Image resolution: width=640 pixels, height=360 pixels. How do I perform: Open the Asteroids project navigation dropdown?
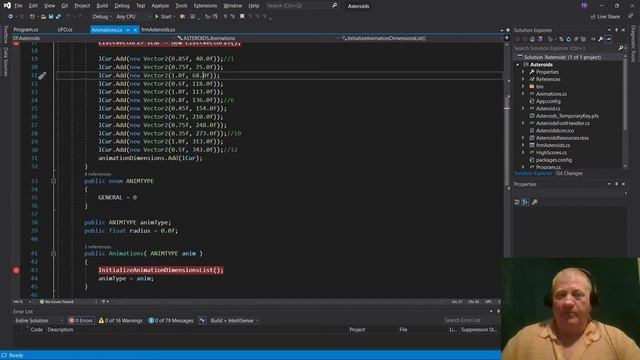point(93,38)
